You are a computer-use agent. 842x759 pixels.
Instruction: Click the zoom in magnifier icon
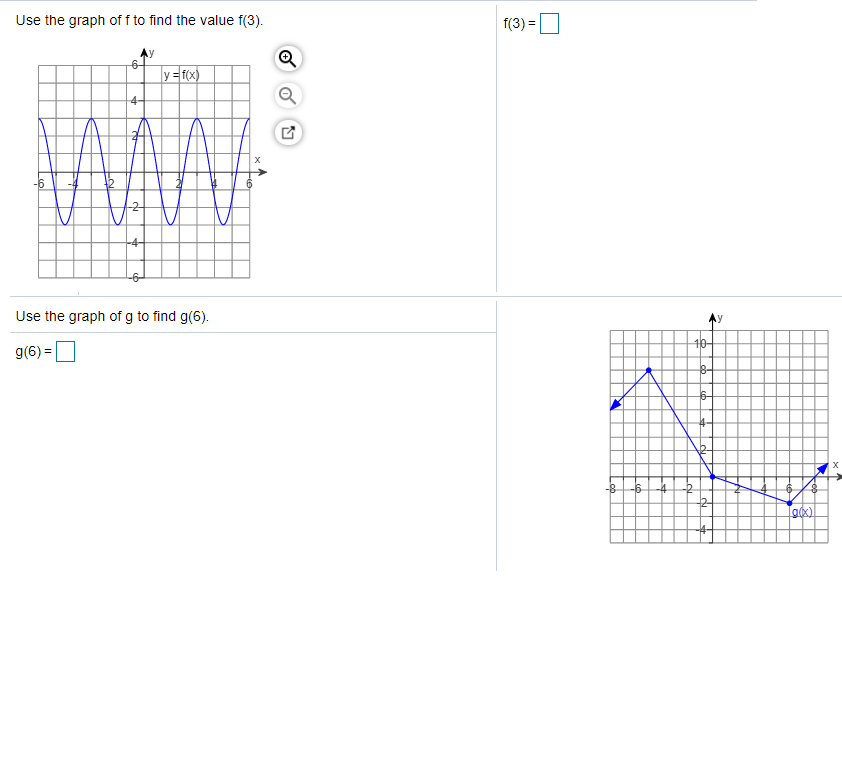(287, 59)
